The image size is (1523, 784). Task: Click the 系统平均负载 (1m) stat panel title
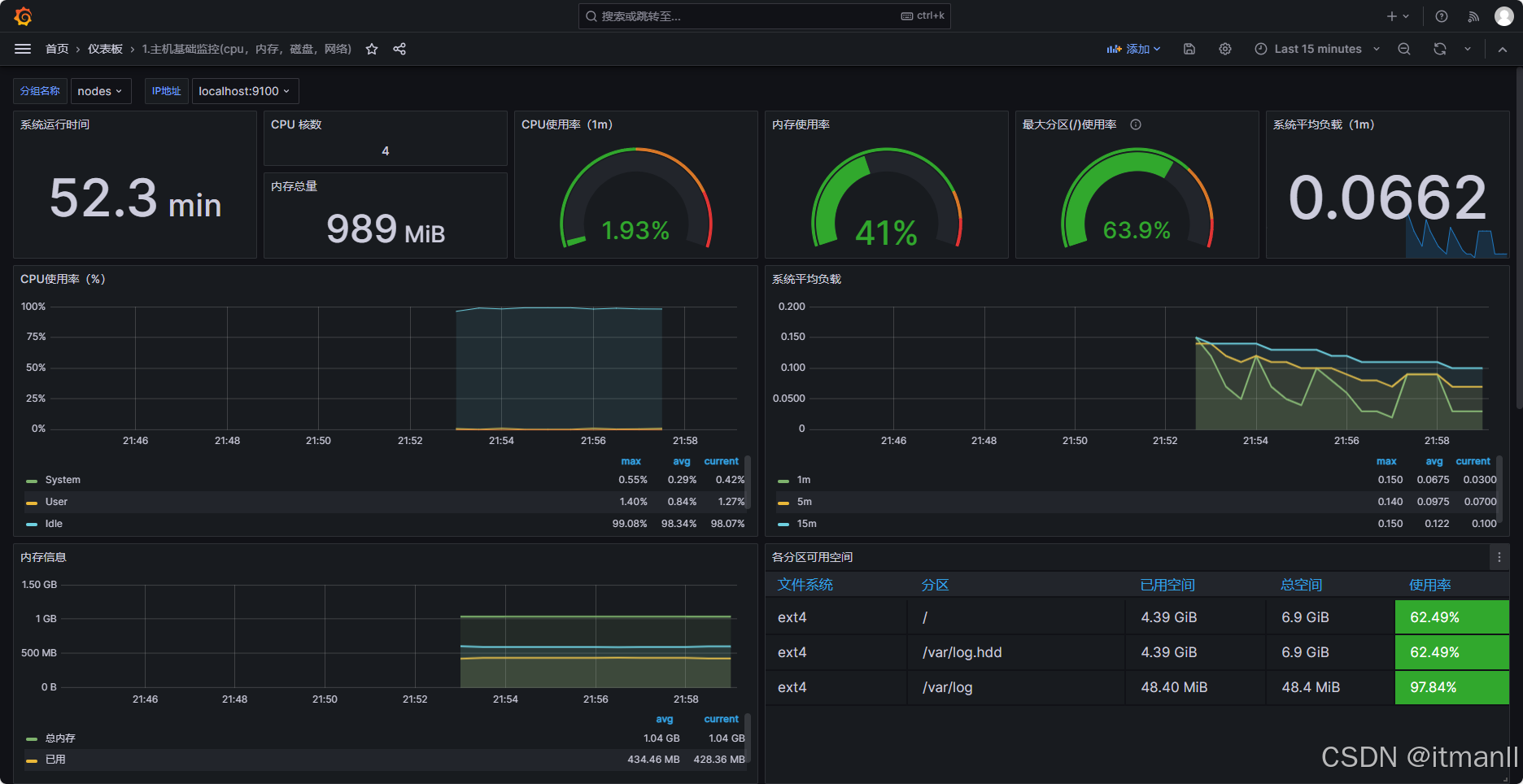pyautogui.click(x=1324, y=124)
